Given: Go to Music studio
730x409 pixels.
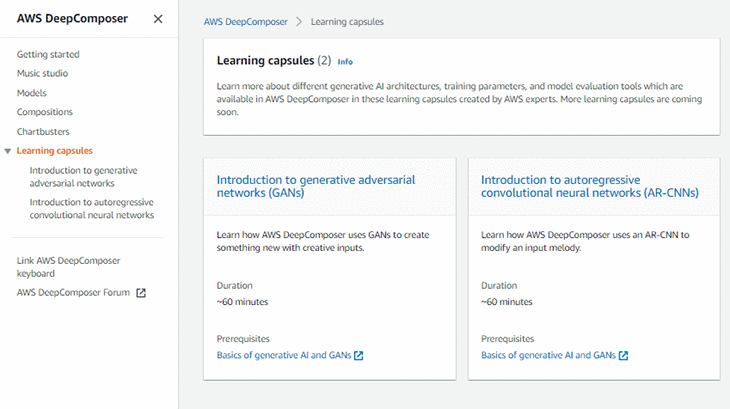Looking at the screenshot, I should pos(42,74).
